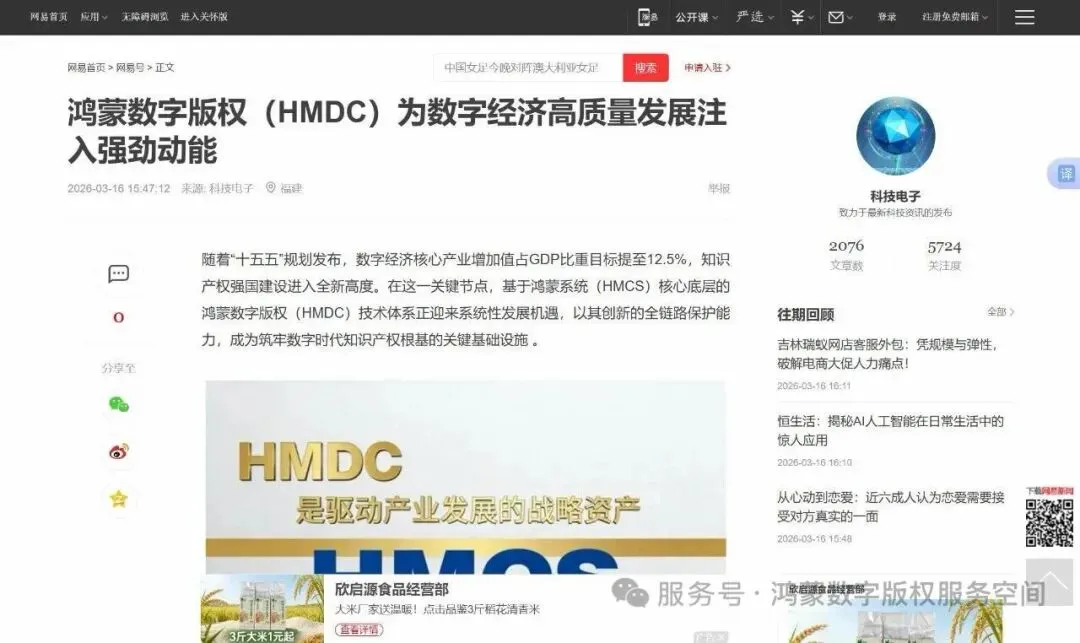Click 举报 report link
Image resolution: width=1080 pixels, height=643 pixels.
(x=719, y=188)
